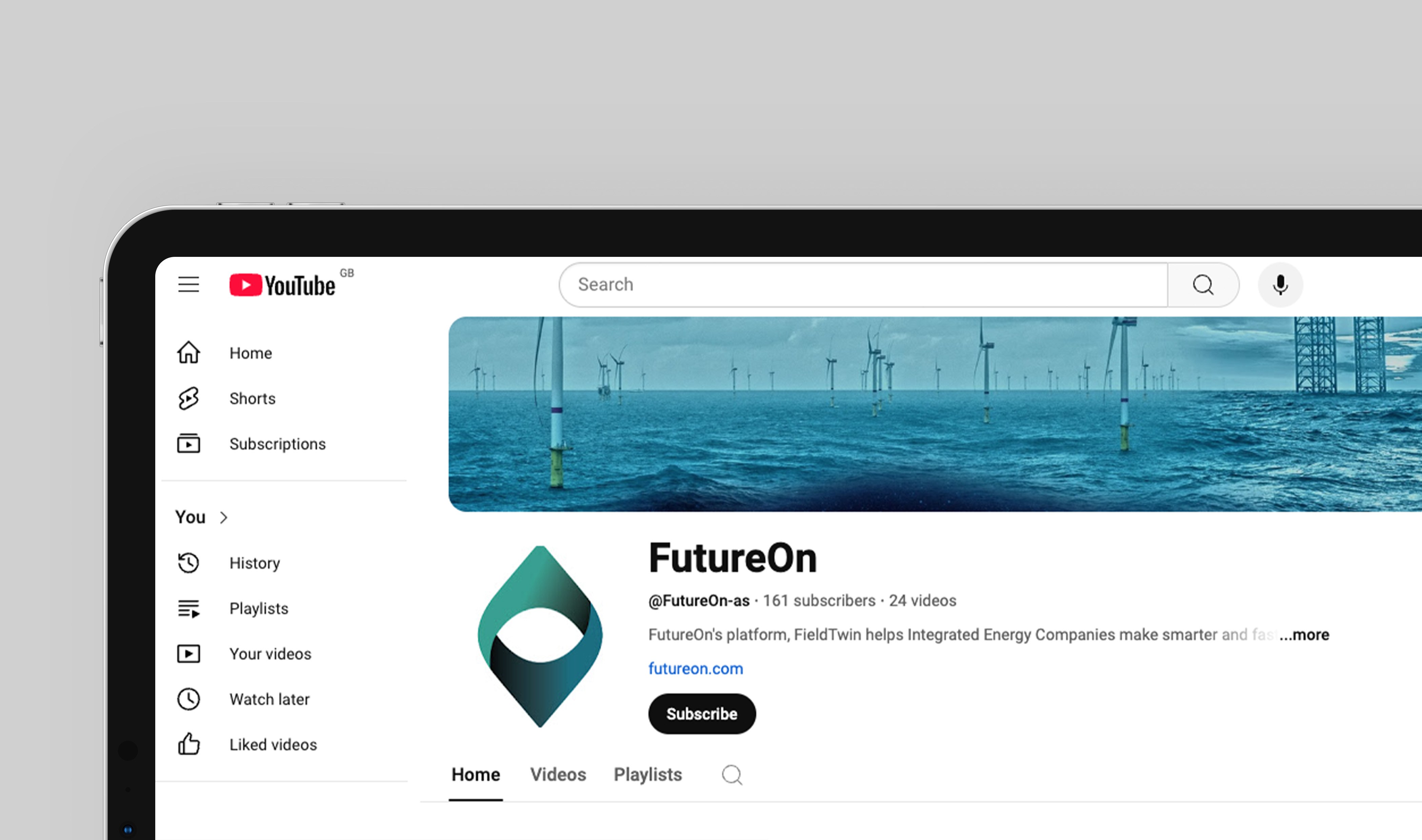Open the hamburger guide menu
This screenshot has width=1422, height=840.
(188, 284)
